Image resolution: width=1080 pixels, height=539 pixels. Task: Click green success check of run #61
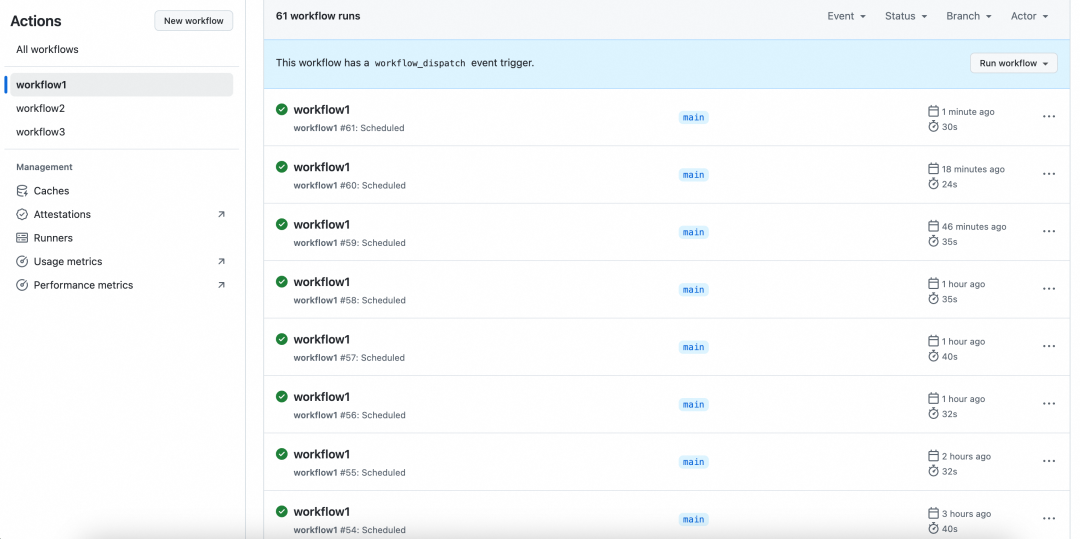point(282,110)
